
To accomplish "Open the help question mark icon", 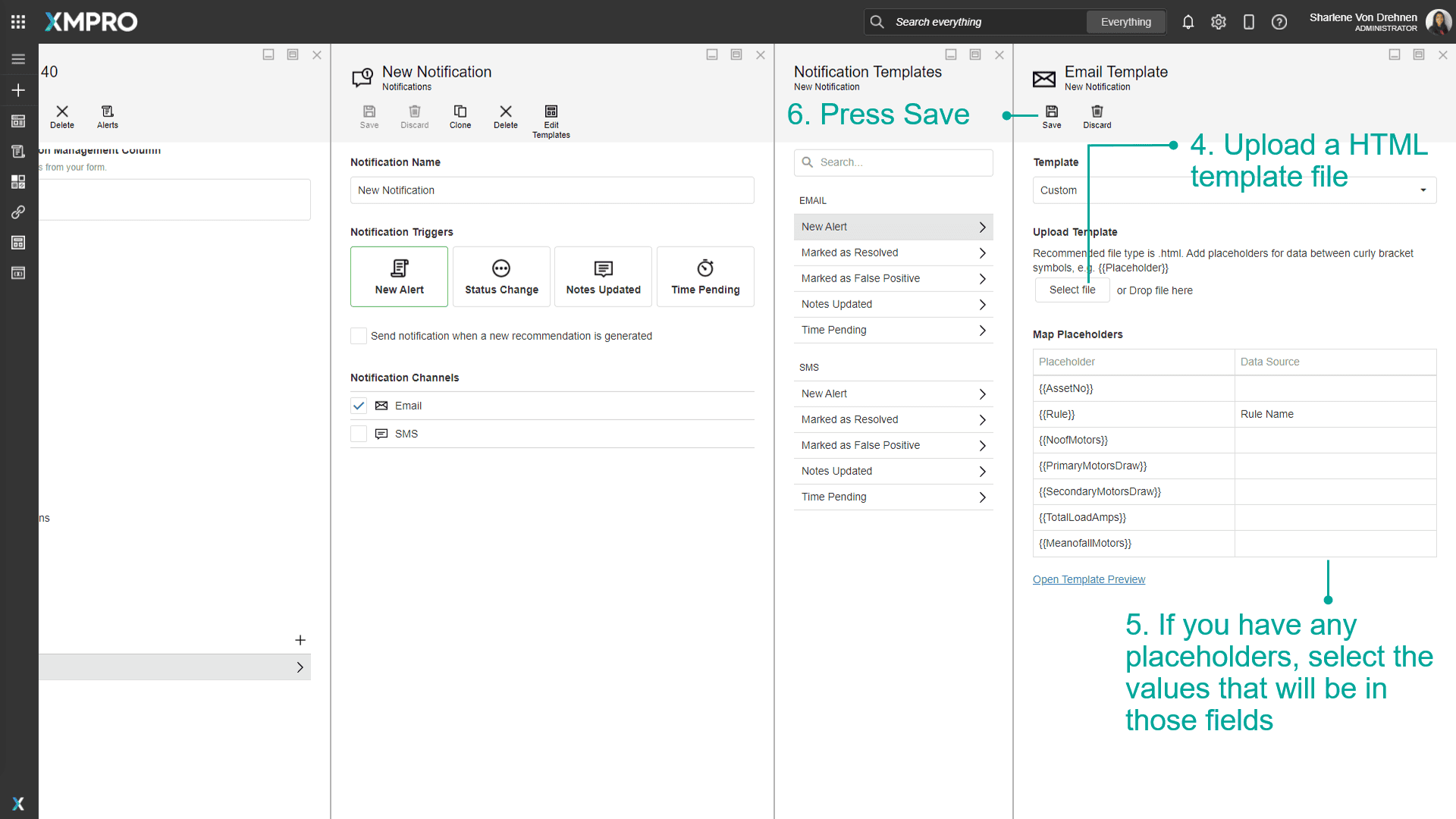I will (x=1279, y=22).
